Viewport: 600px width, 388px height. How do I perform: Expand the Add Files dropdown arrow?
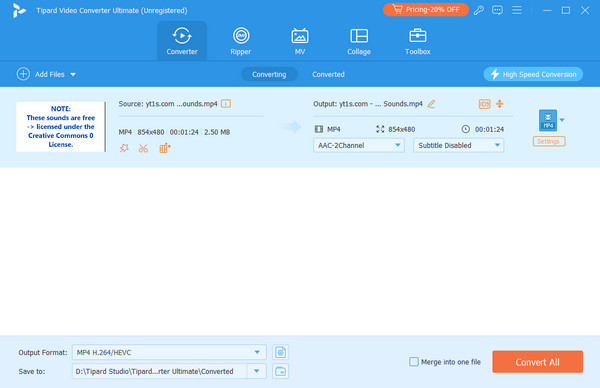click(x=73, y=75)
